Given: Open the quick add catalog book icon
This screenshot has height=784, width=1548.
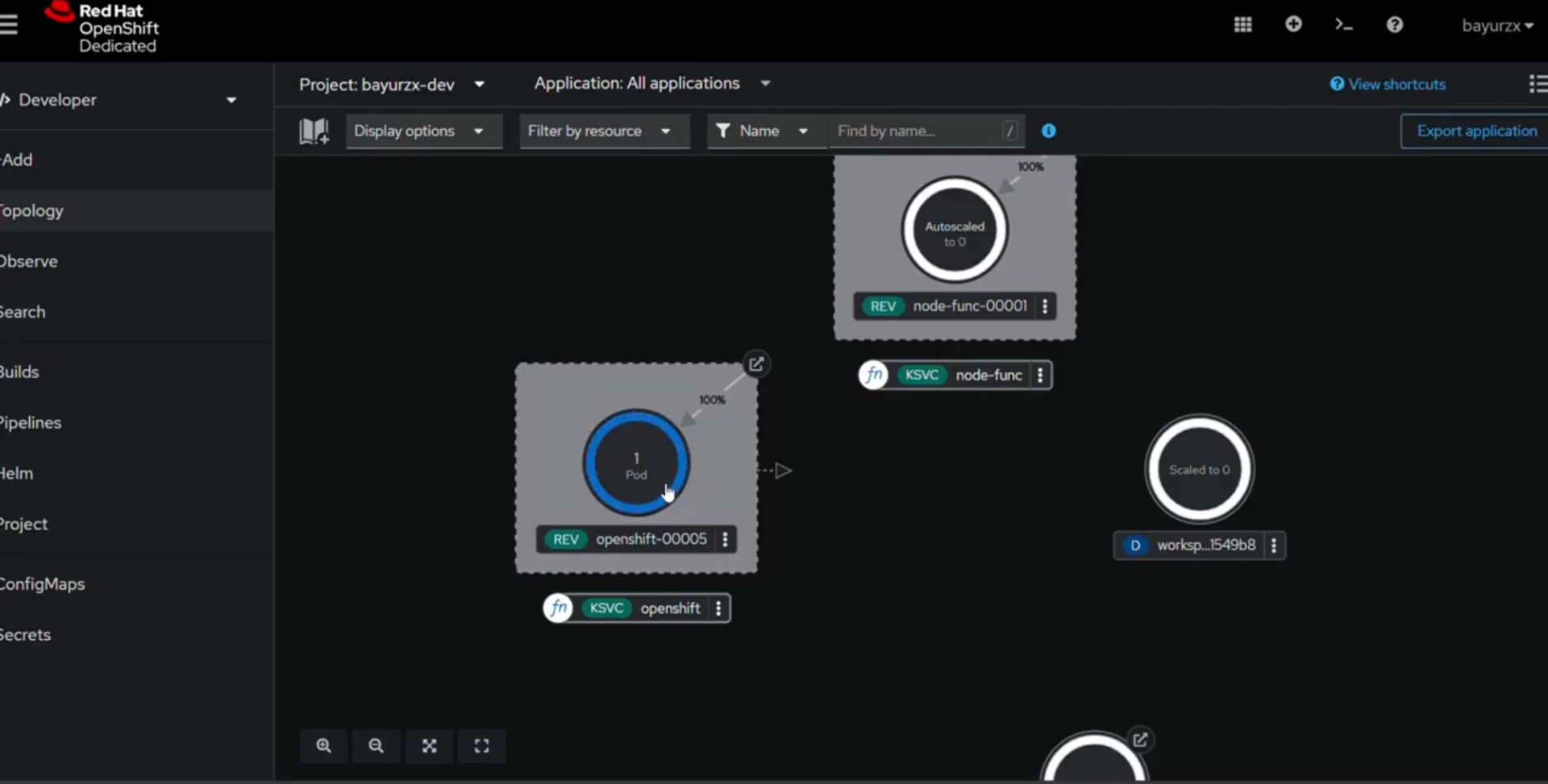Looking at the screenshot, I should [314, 131].
